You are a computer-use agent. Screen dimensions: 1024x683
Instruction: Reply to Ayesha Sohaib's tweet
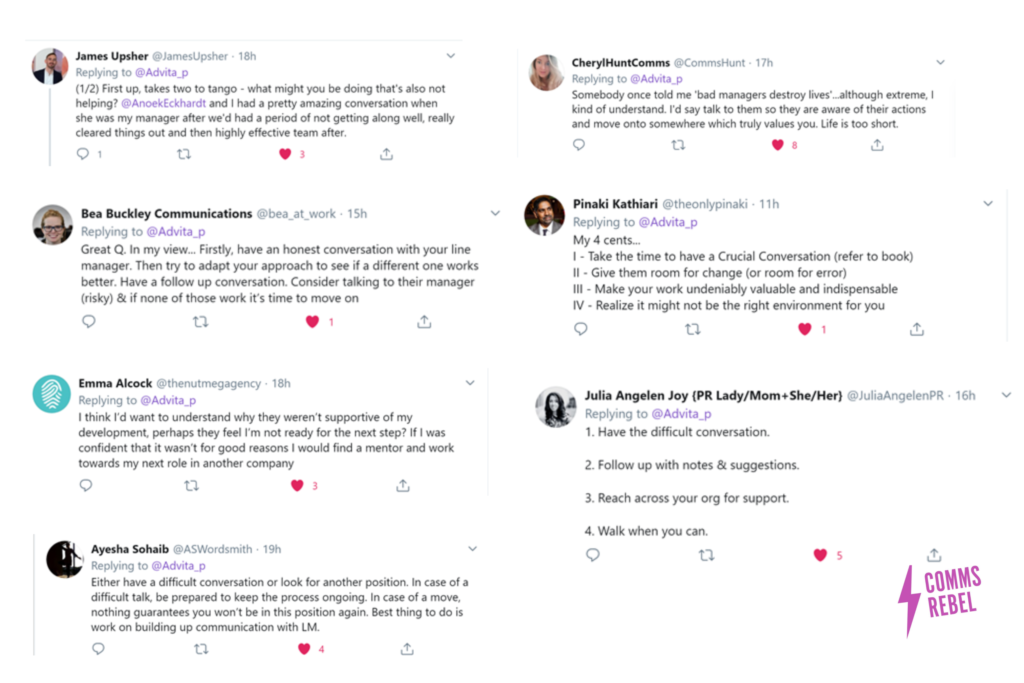99,648
